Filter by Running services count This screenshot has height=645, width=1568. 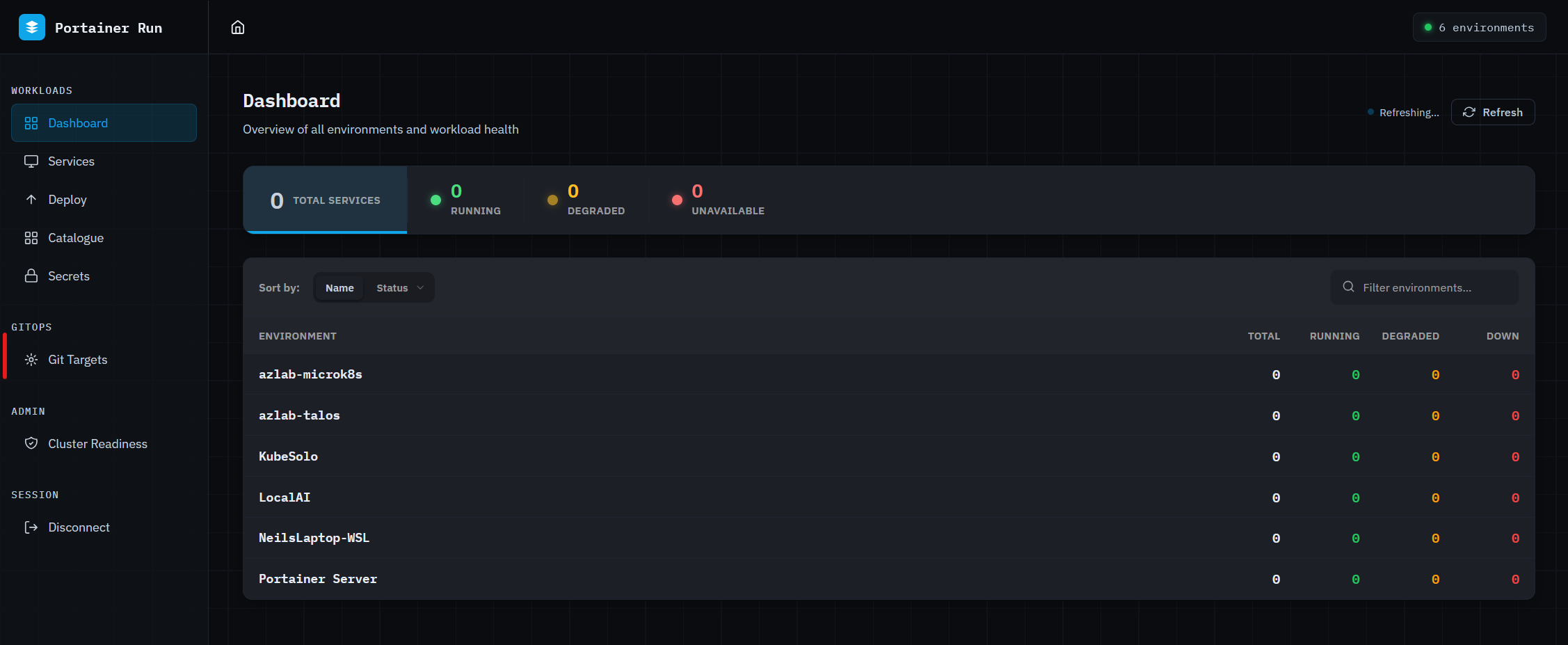pyautogui.click(x=465, y=200)
